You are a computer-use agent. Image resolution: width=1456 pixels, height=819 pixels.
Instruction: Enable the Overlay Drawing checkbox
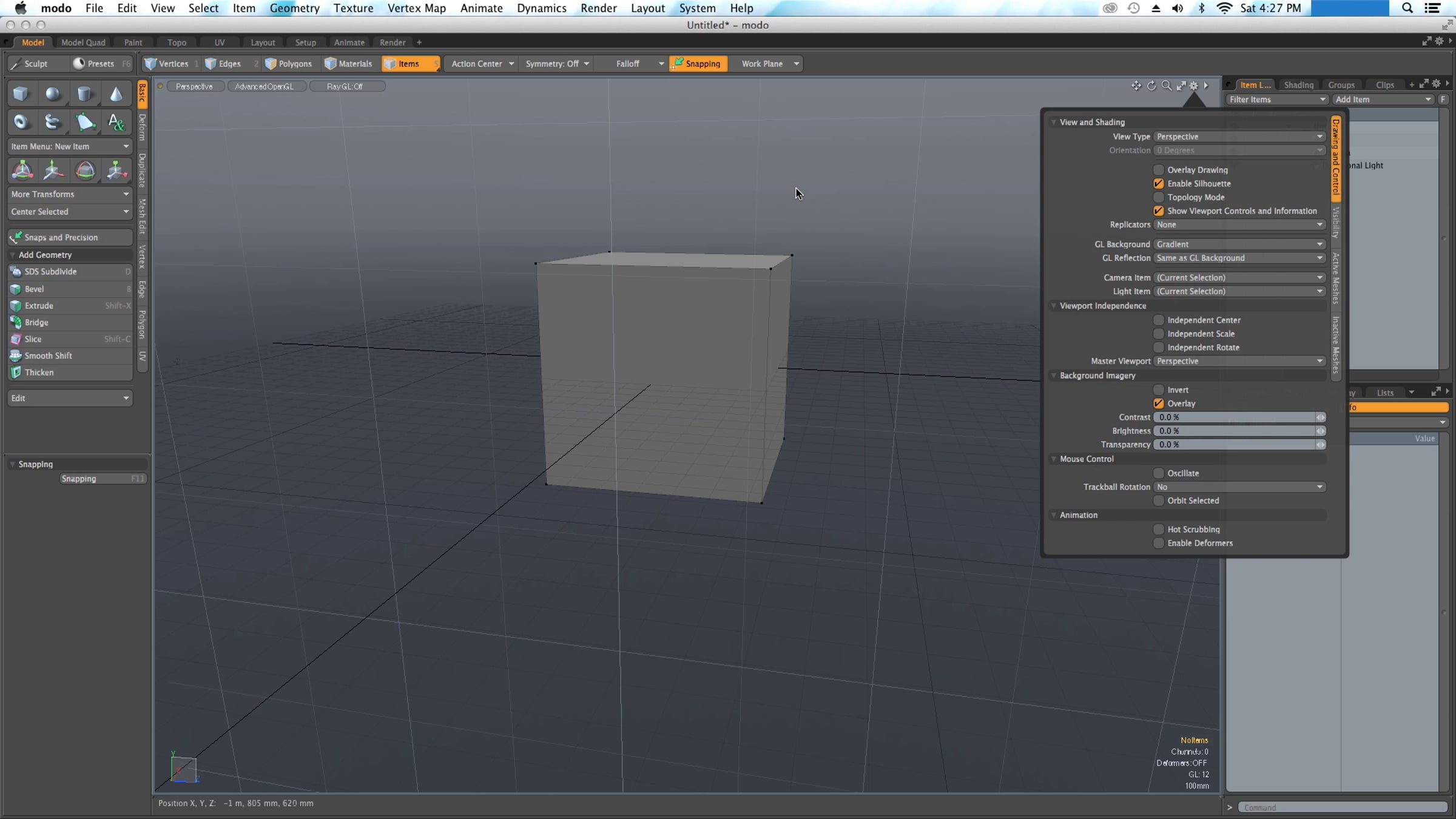click(1159, 170)
